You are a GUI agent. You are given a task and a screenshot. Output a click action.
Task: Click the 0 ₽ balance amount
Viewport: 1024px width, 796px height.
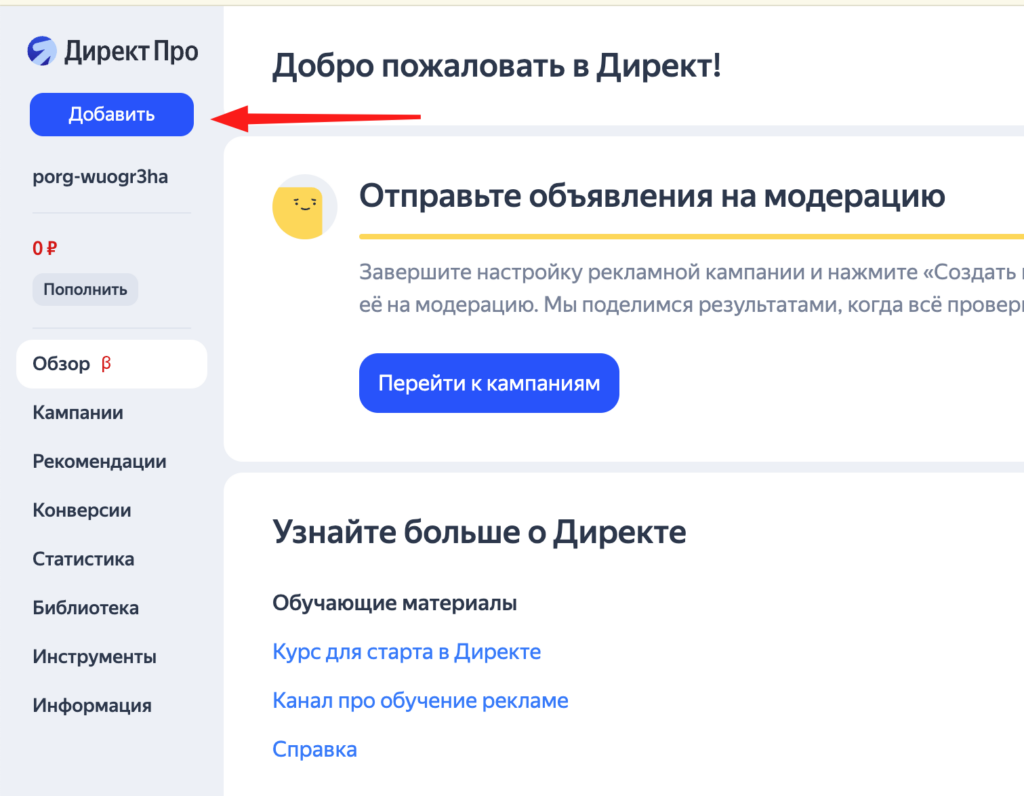pos(44,248)
